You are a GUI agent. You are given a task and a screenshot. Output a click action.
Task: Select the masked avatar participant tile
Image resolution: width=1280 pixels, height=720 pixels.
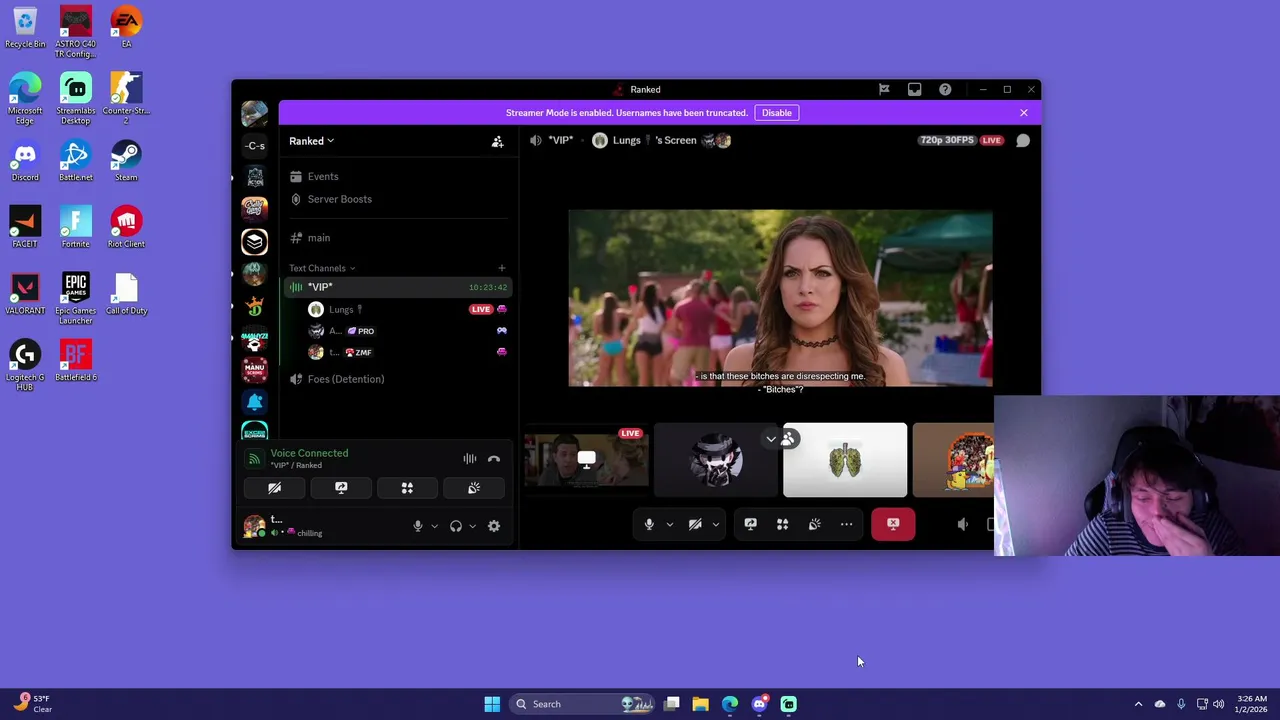(x=716, y=460)
